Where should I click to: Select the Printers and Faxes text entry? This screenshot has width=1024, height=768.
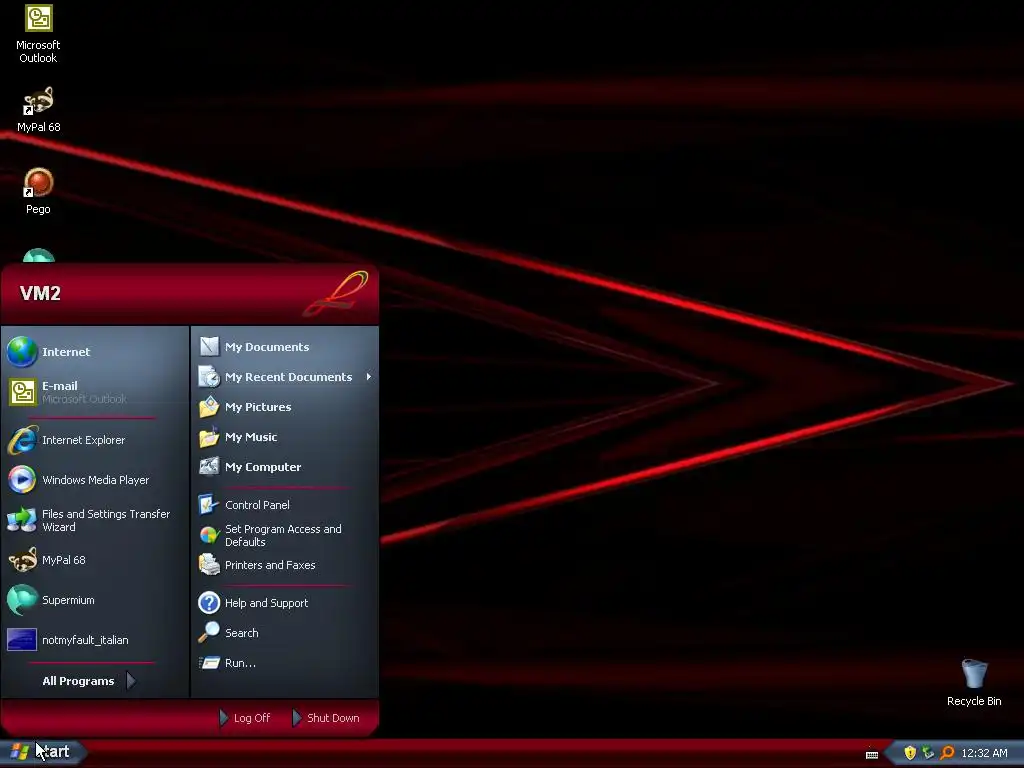270,565
